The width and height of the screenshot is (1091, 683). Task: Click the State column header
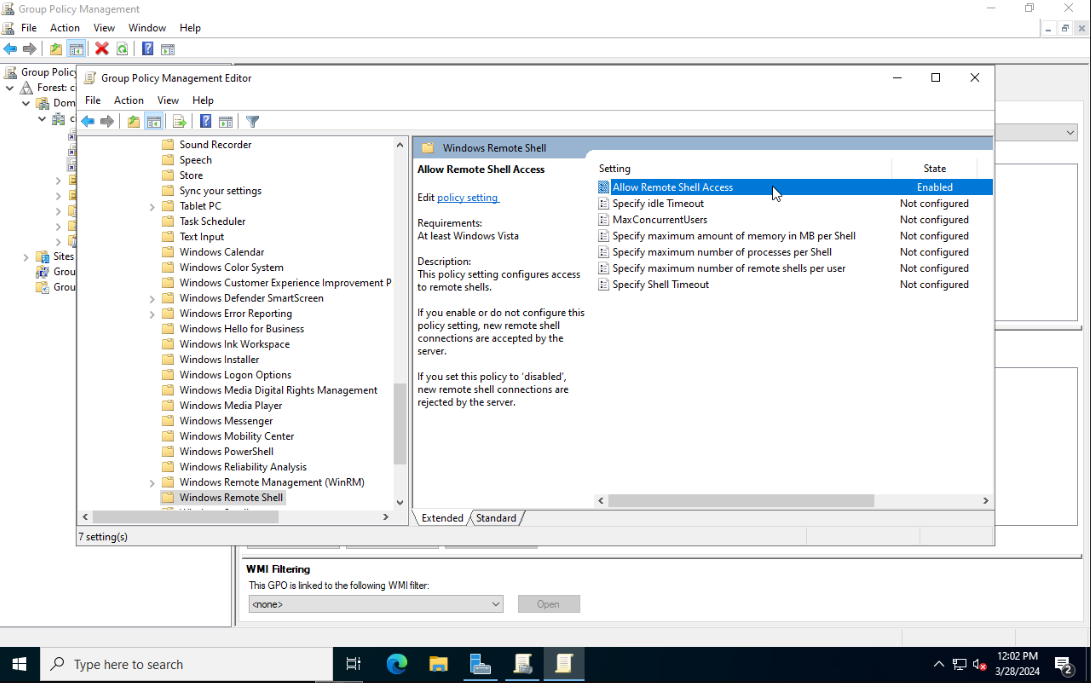coord(934,168)
